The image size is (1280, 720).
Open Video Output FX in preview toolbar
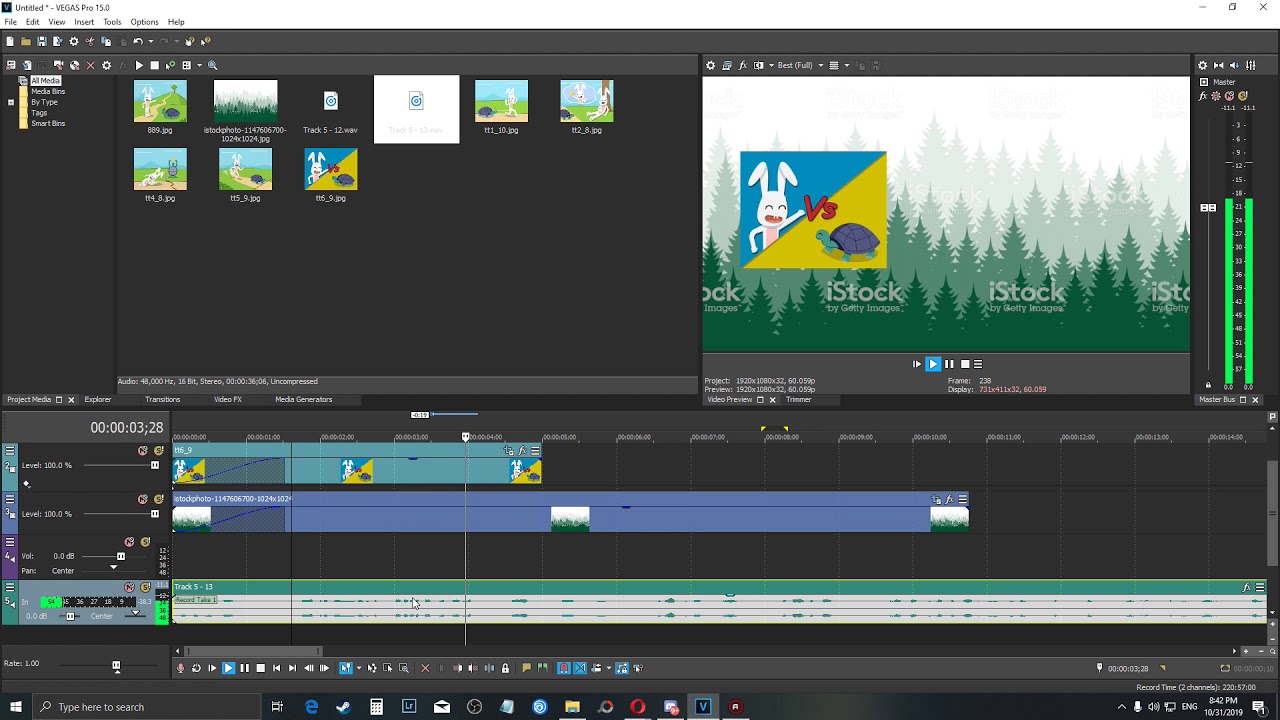[742, 65]
